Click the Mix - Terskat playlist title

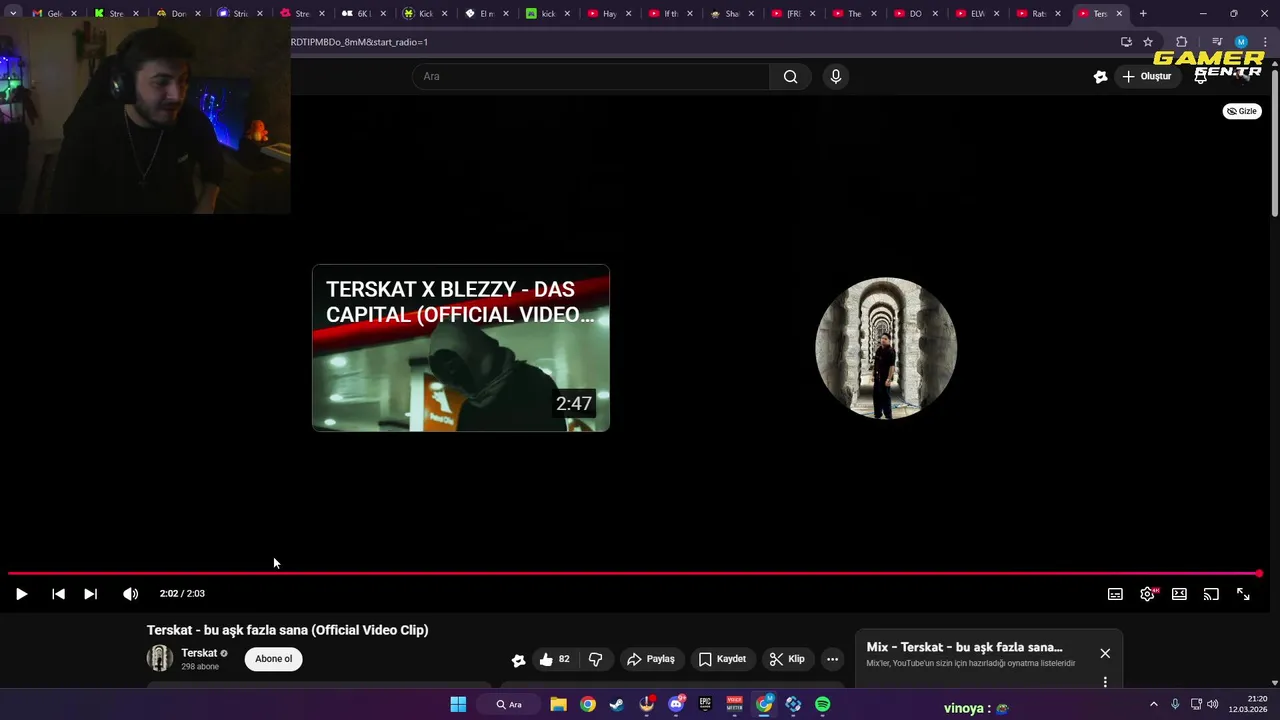(964, 647)
